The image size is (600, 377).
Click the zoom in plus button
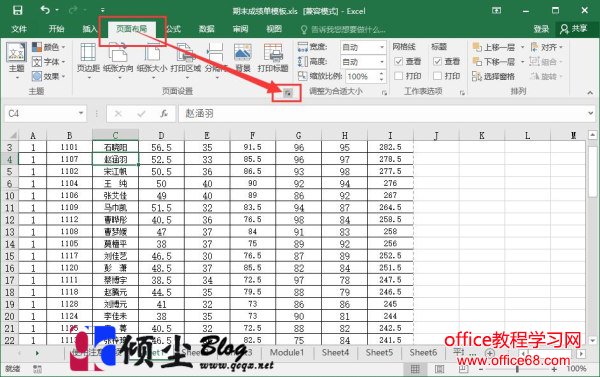coord(554,369)
